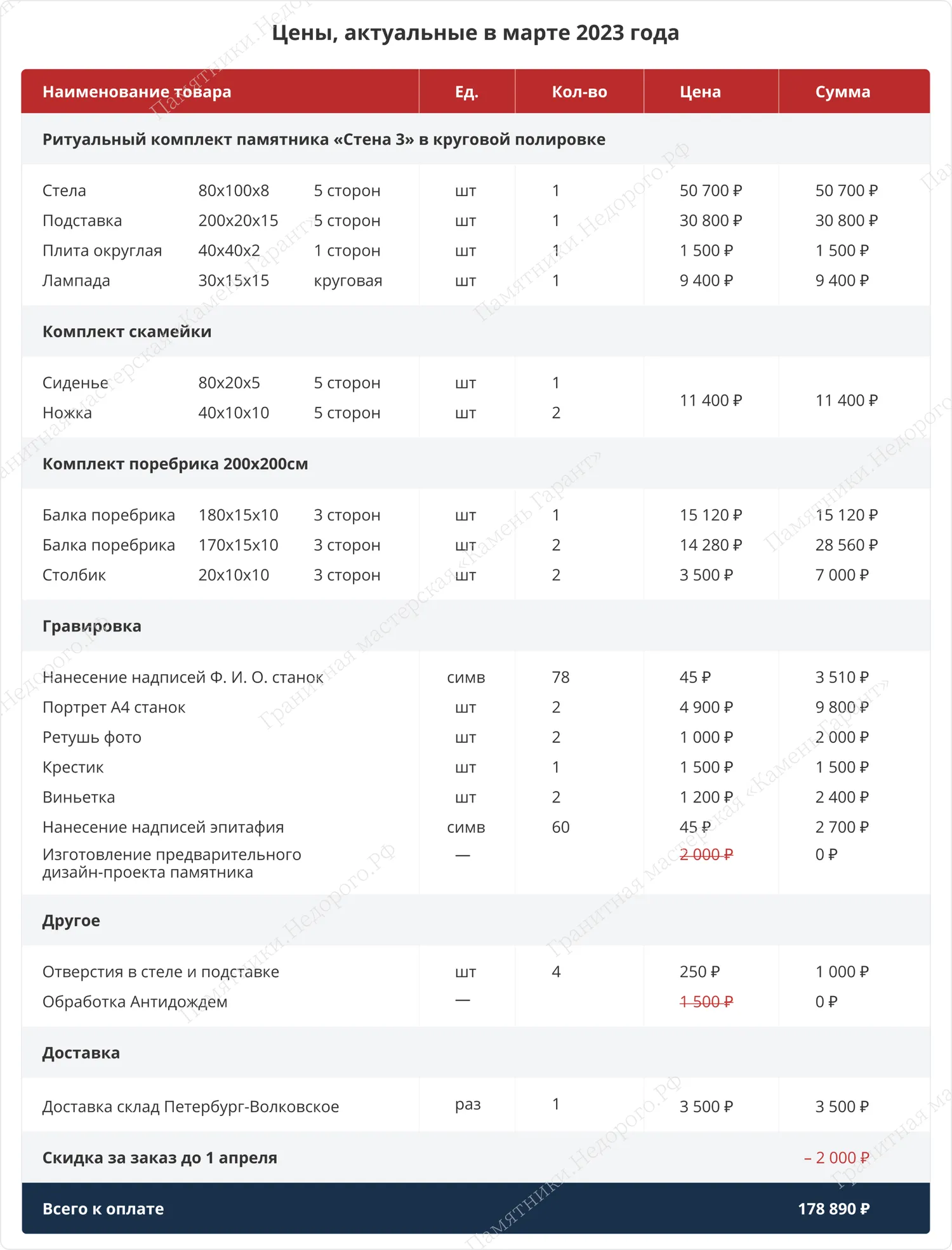The height and width of the screenshot is (1250, 952).
Task: Click the page title about March 2023 prices
Action: click(x=475, y=32)
